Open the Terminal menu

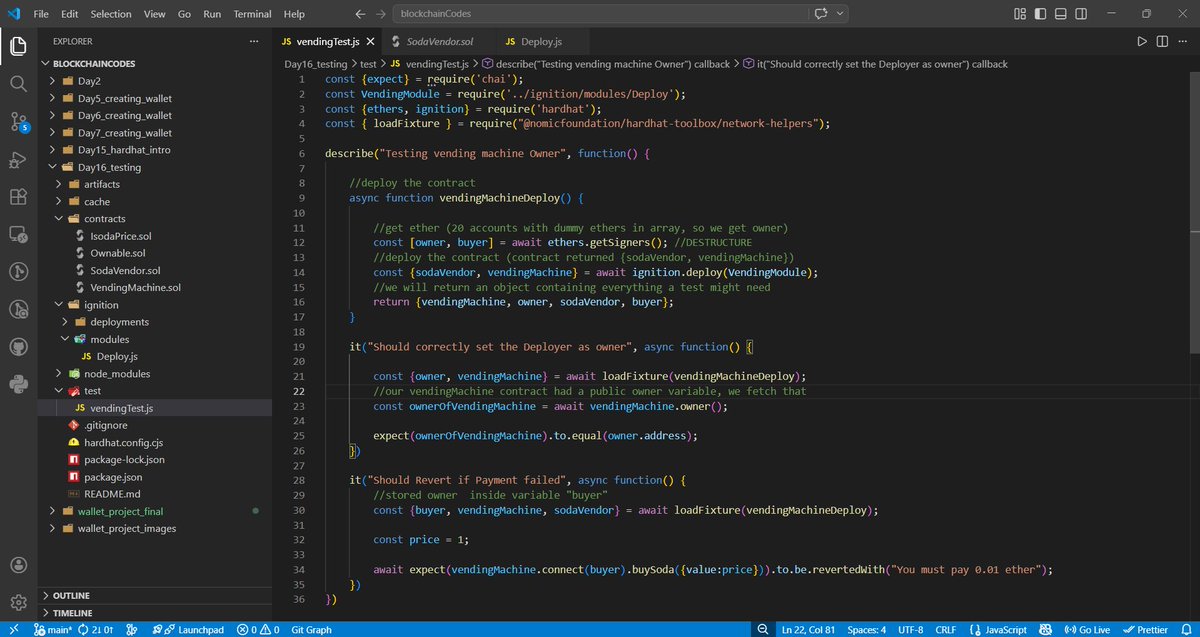coord(252,14)
